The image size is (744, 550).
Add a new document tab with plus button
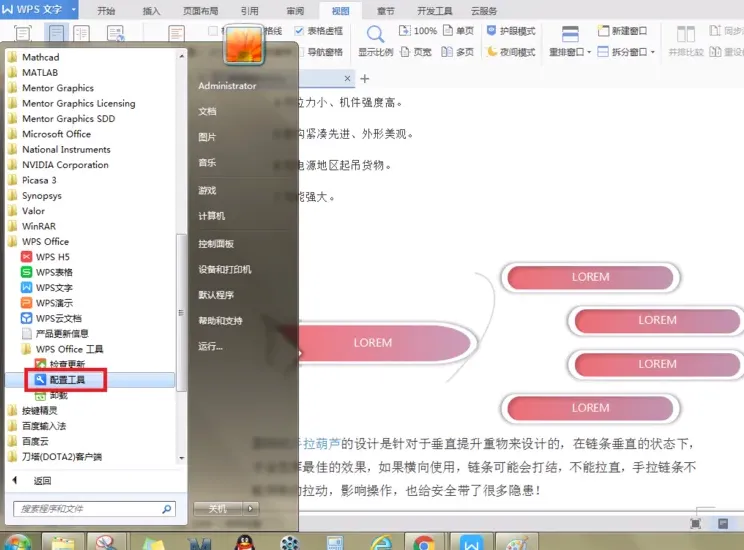365,79
